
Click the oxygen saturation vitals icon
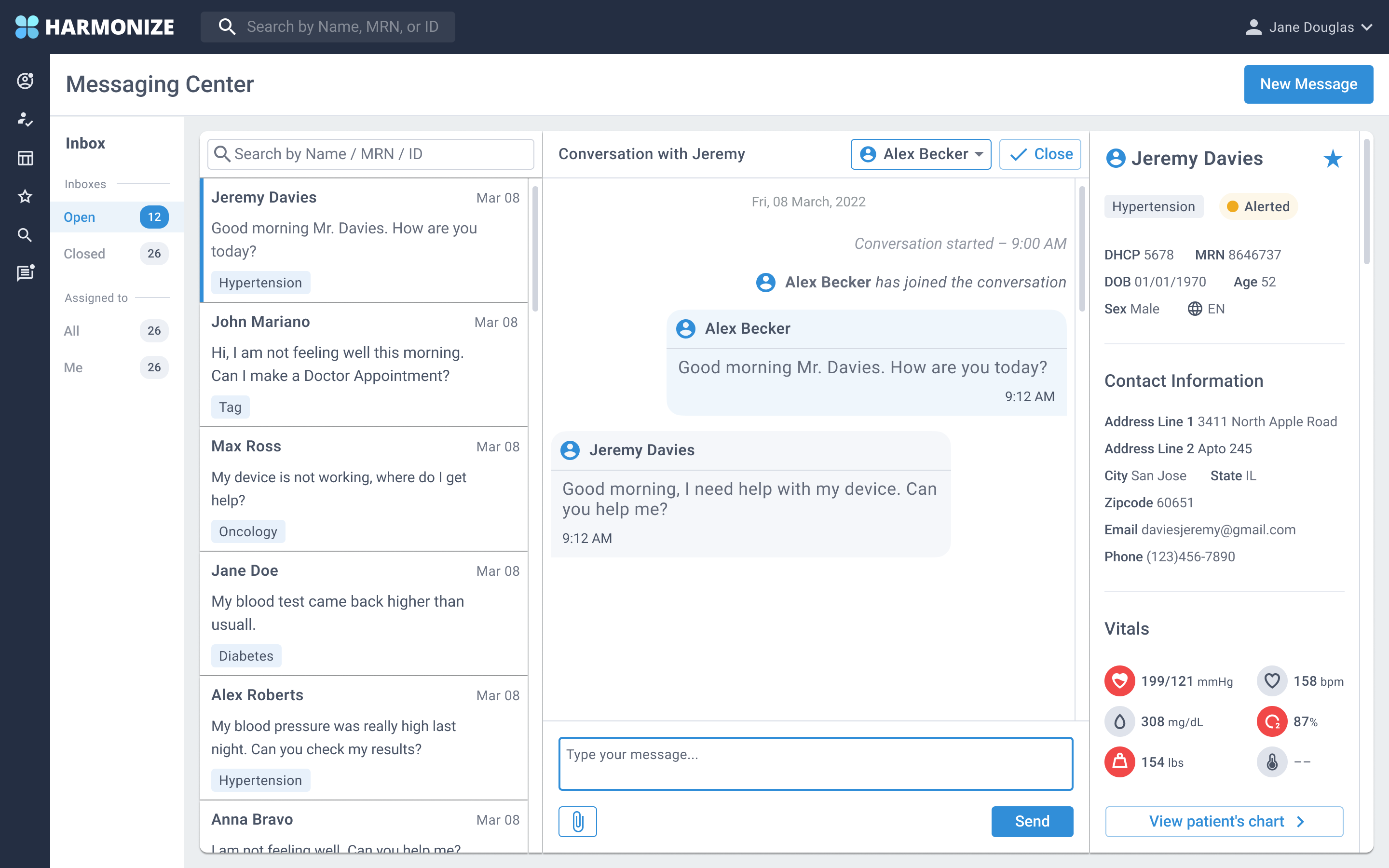tap(1271, 721)
